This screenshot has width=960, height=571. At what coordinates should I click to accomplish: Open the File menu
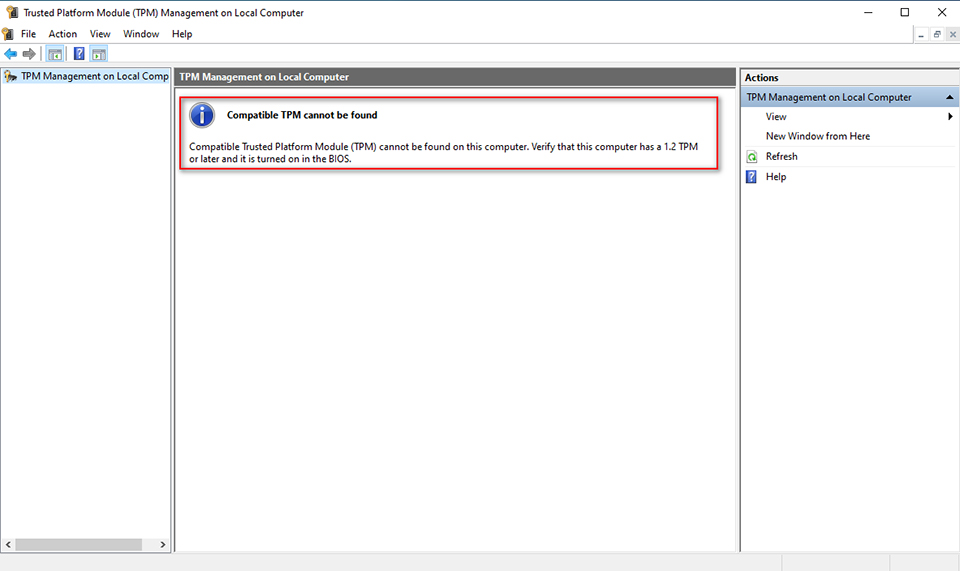click(x=28, y=34)
